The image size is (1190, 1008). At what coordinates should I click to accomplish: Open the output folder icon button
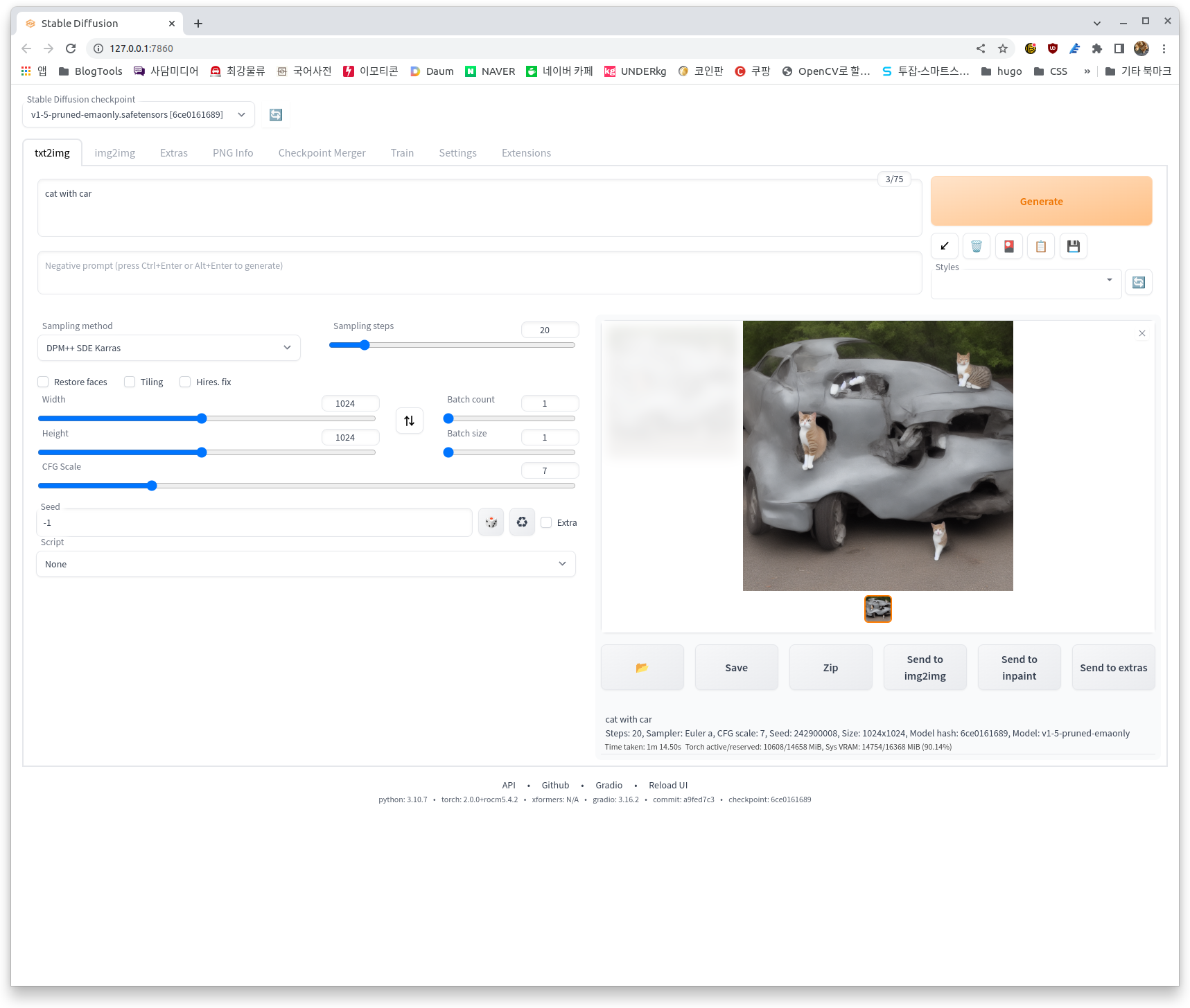tap(642, 668)
